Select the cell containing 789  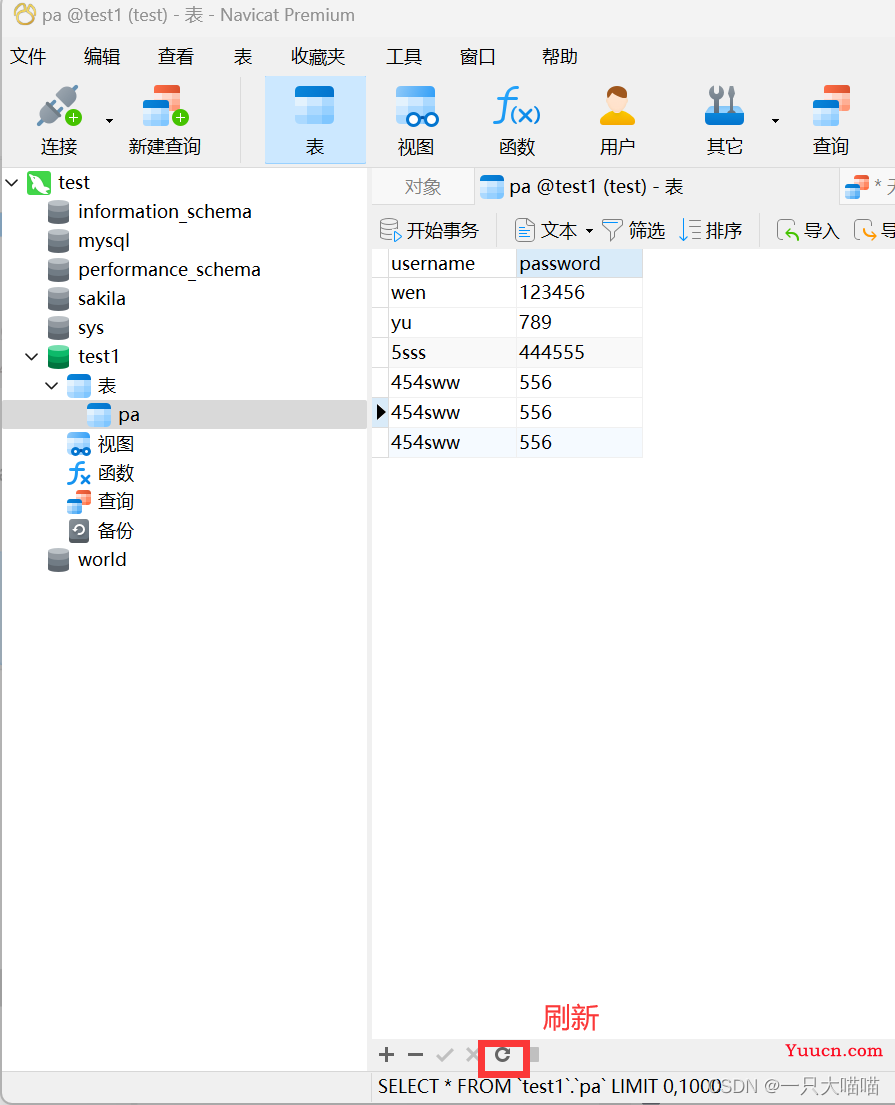pos(579,323)
